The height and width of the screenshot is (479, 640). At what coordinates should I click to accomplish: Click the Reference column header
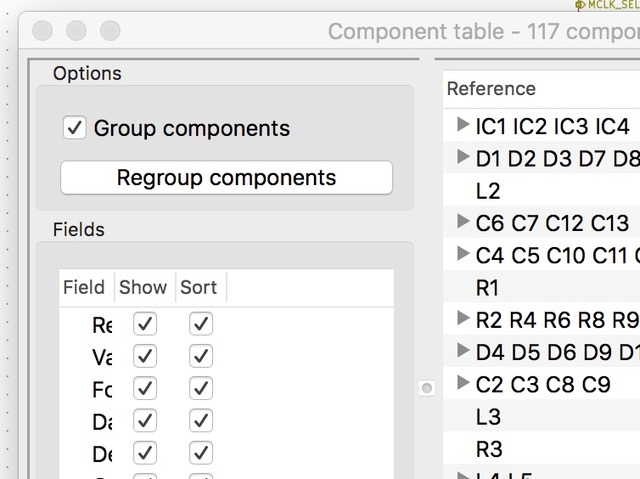click(491, 89)
